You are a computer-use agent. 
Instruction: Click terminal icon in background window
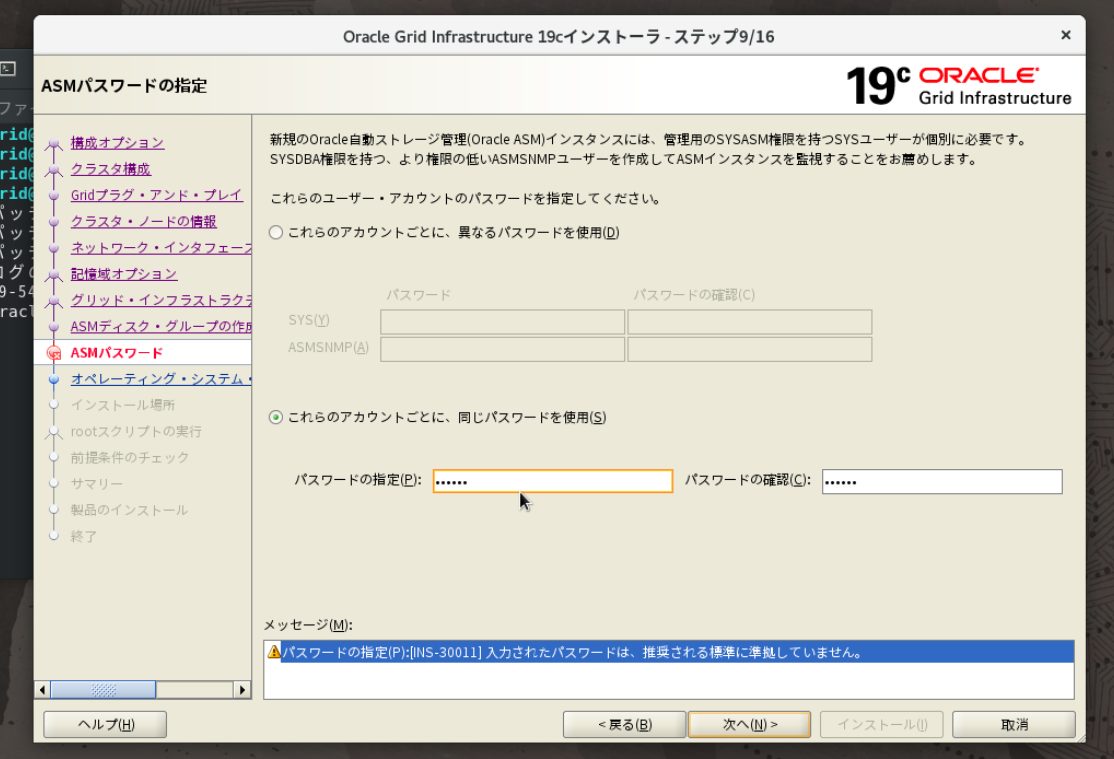click(8, 68)
